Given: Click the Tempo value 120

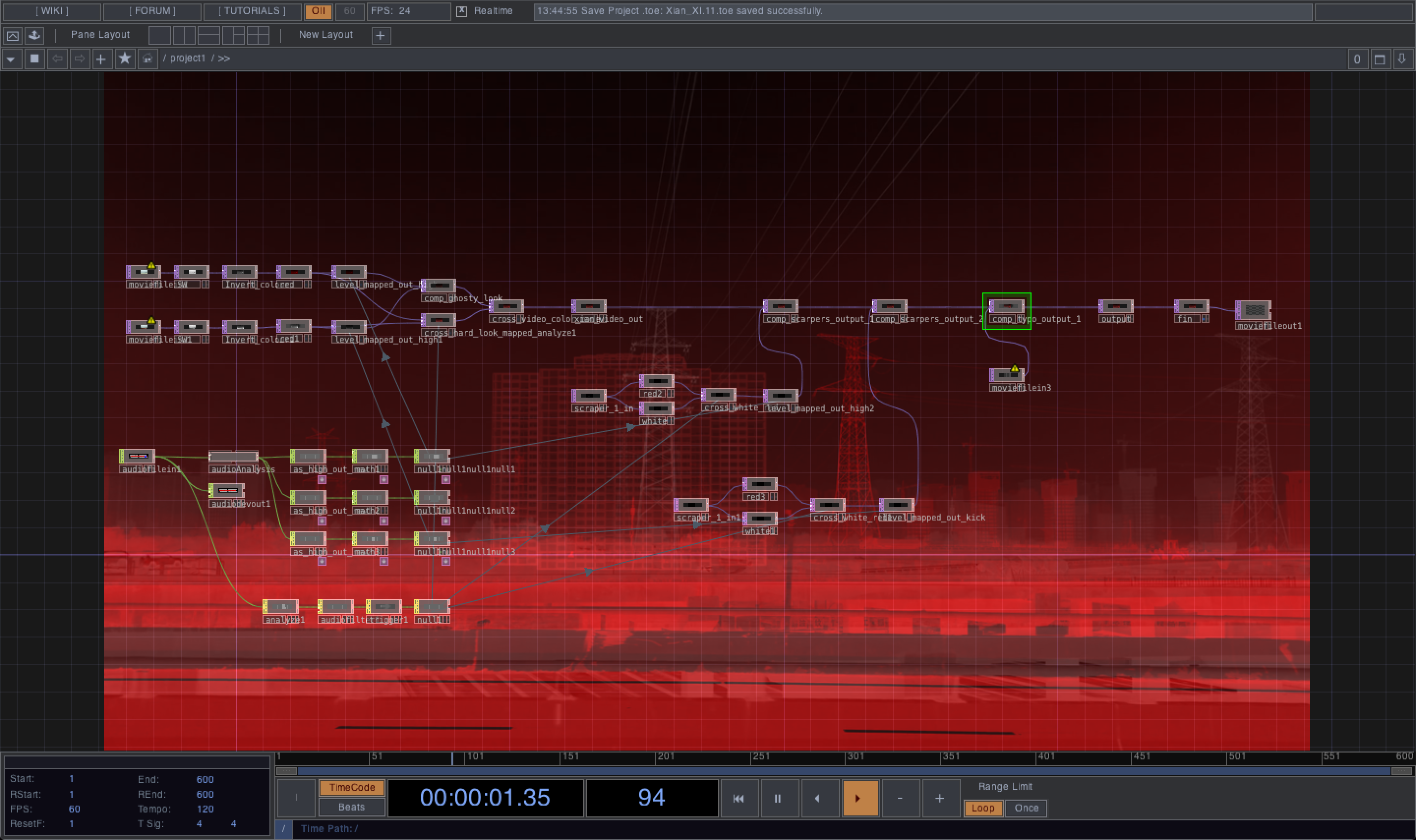Looking at the screenshot, I should click(x=205, y=810).
